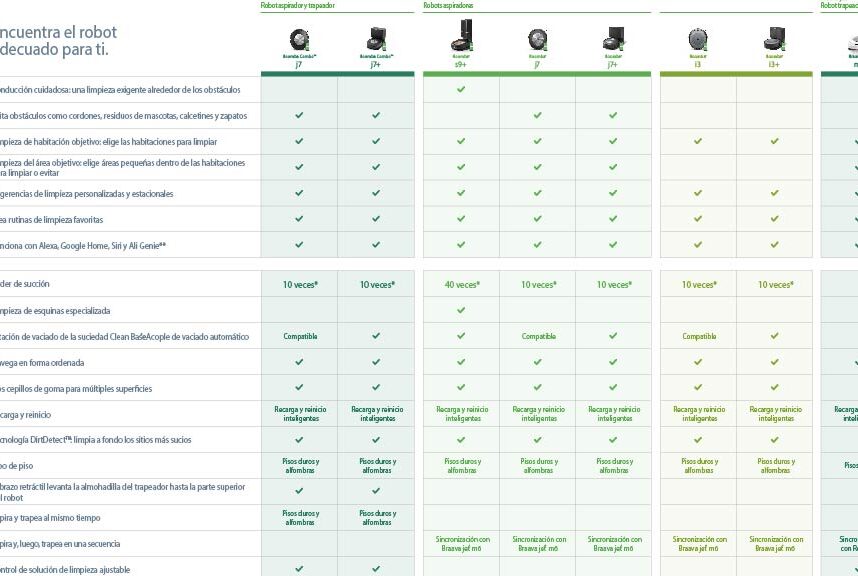Open the 'Robots aspiradoras' category heading
Viewport: 858px width, 576px height.
[x=448, y=5]
